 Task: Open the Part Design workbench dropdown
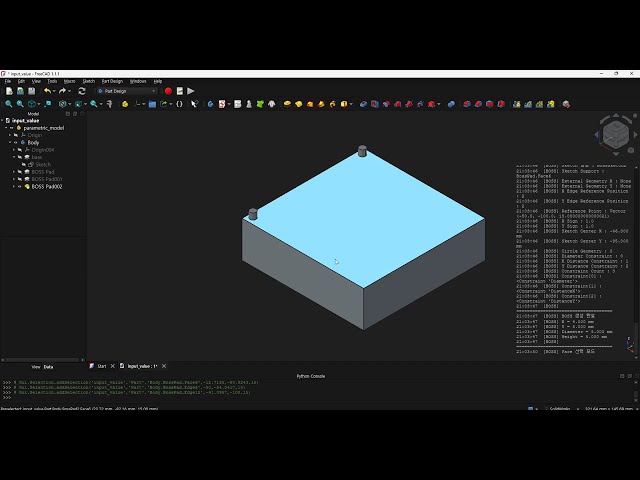click(127, 91)
